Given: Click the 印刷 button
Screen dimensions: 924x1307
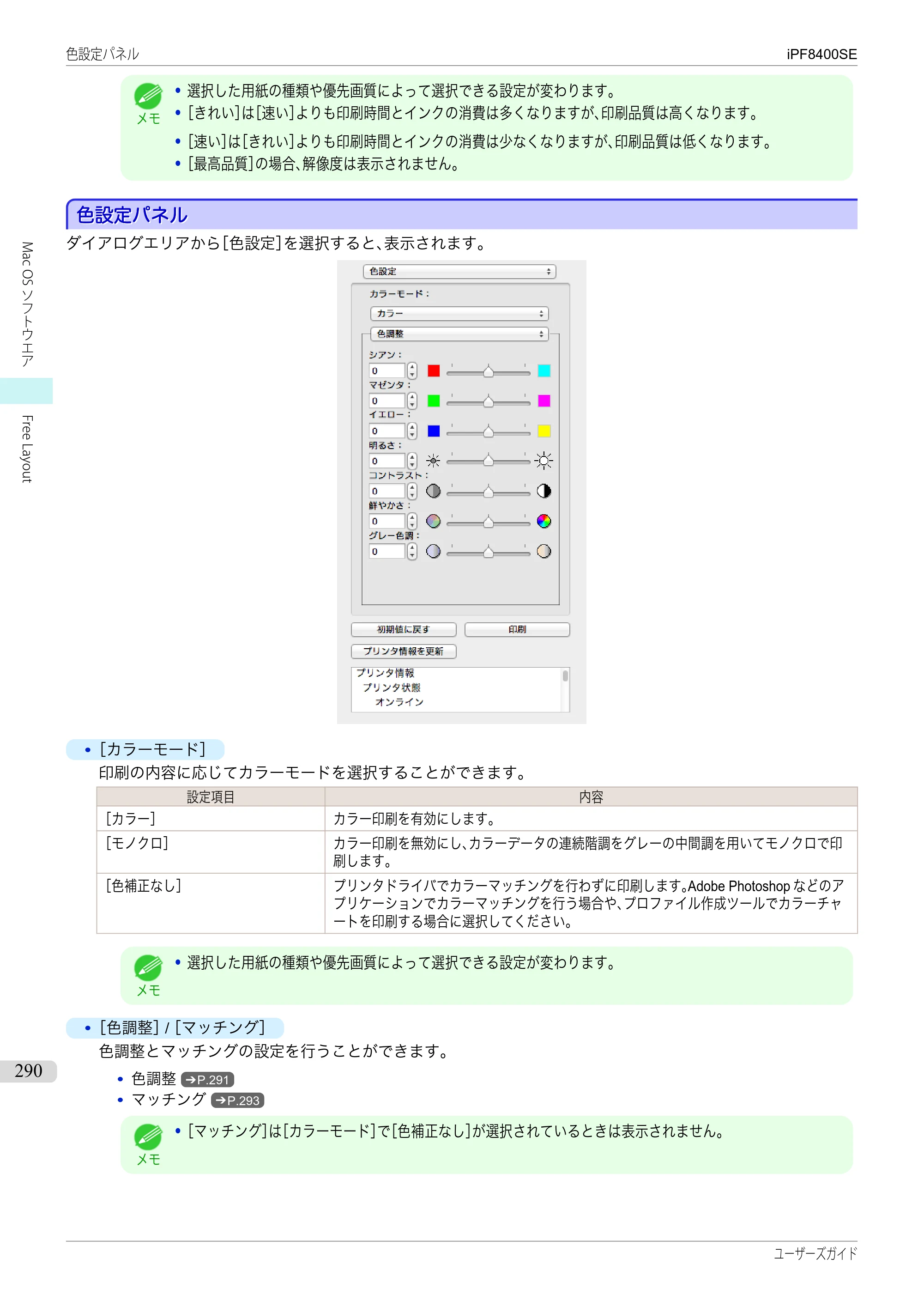Looking at the screenshot, I should click(517, 630).
